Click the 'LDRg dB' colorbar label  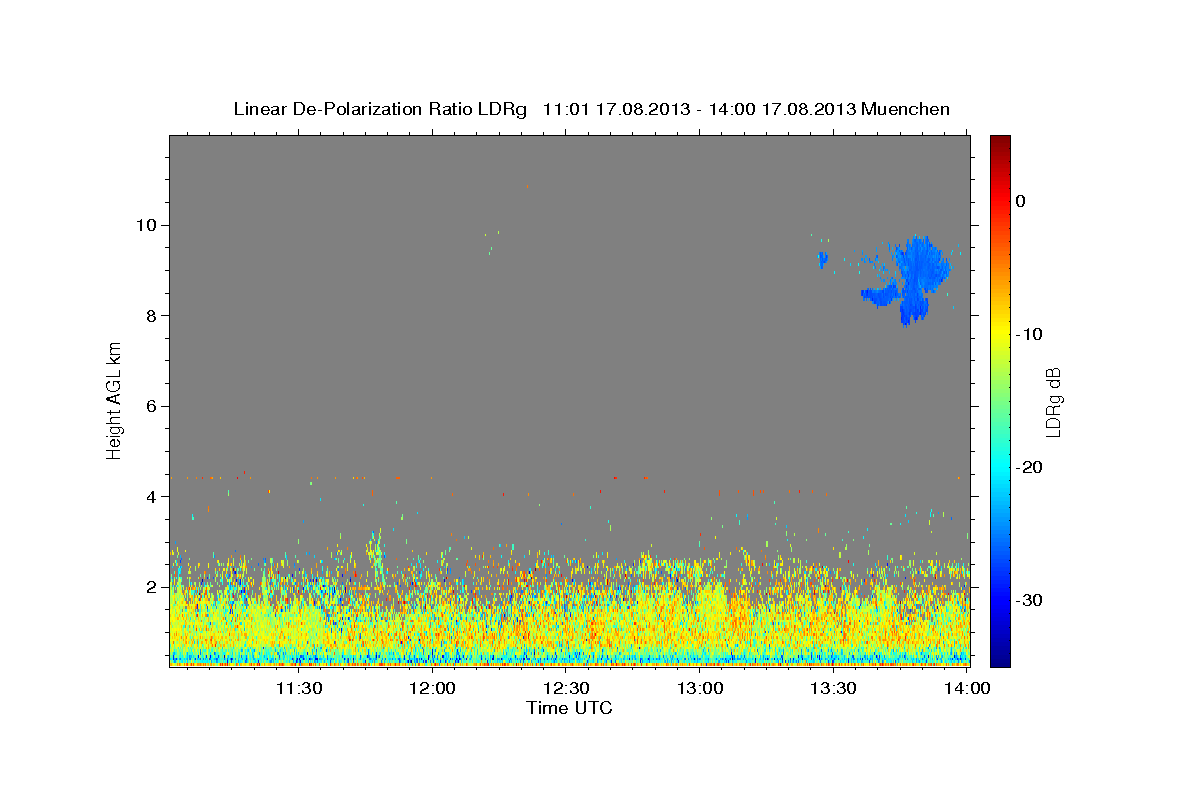click(1053, 401)
